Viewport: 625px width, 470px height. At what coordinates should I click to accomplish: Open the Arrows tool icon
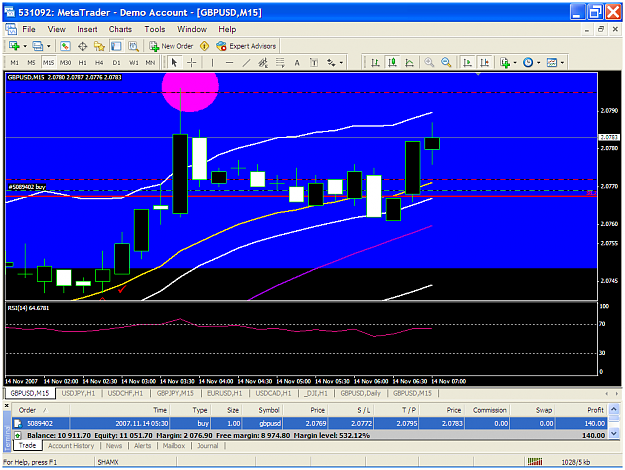coord(331,63)
